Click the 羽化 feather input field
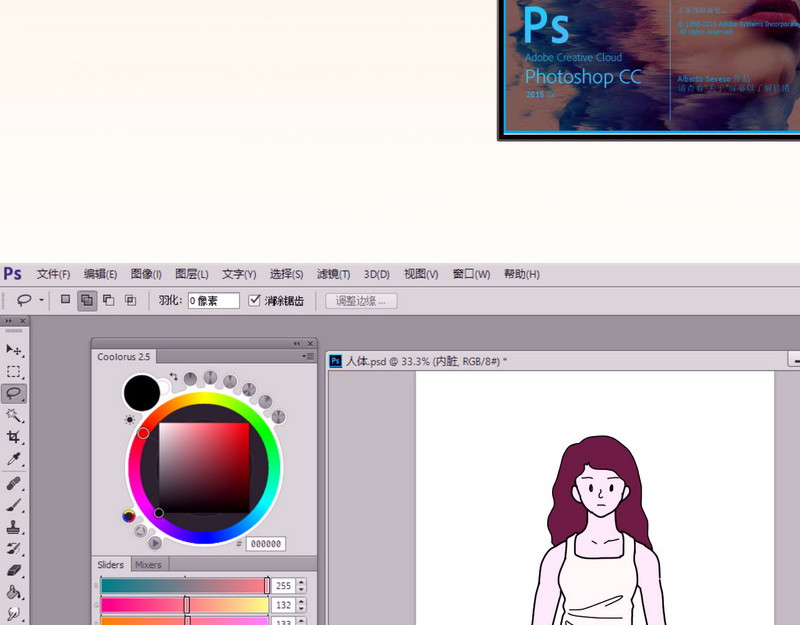This screenshot has width=800, height=625. pos(213,301)
